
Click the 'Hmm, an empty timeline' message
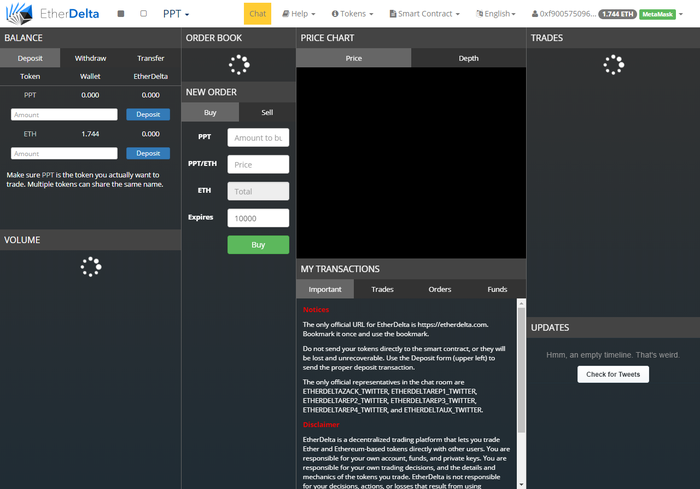pyautogui.click(x=613, y=355)
